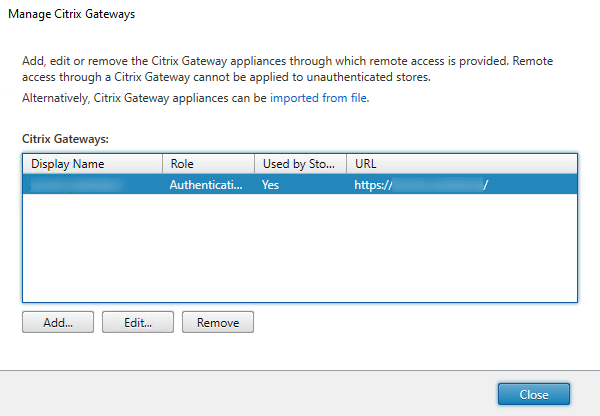Viewport: 600px width, 416px height.
Task: Click the URL column header
Action: pos(460,163)
